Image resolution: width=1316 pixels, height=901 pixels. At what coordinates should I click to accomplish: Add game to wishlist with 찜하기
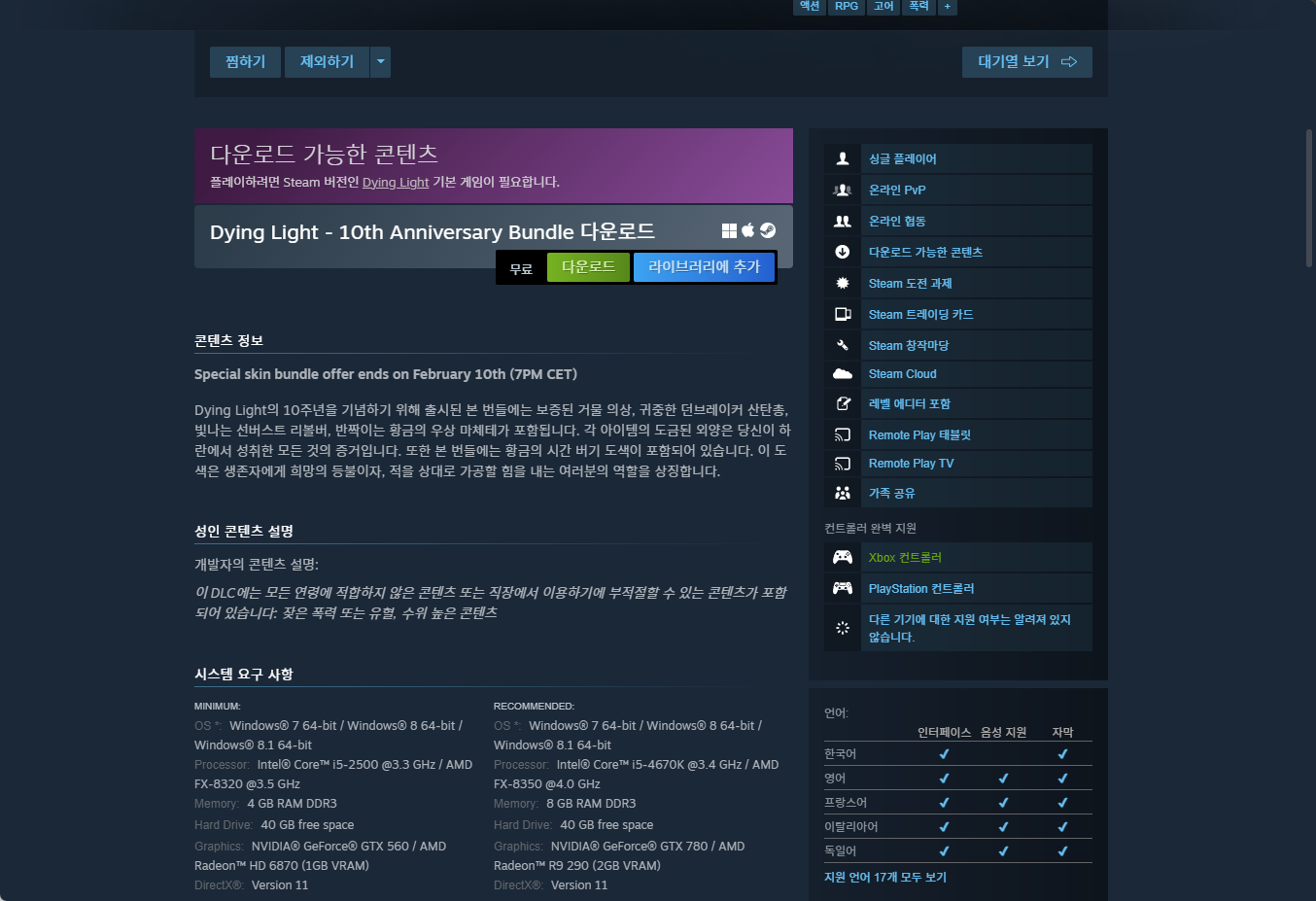coord(245,62)
